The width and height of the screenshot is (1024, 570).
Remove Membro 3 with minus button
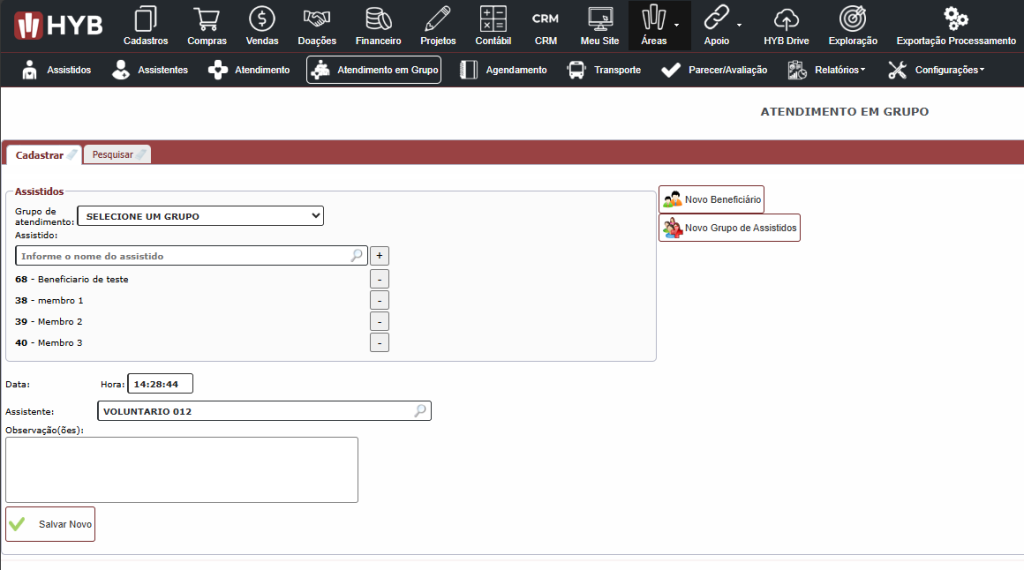tap(380, 343)
